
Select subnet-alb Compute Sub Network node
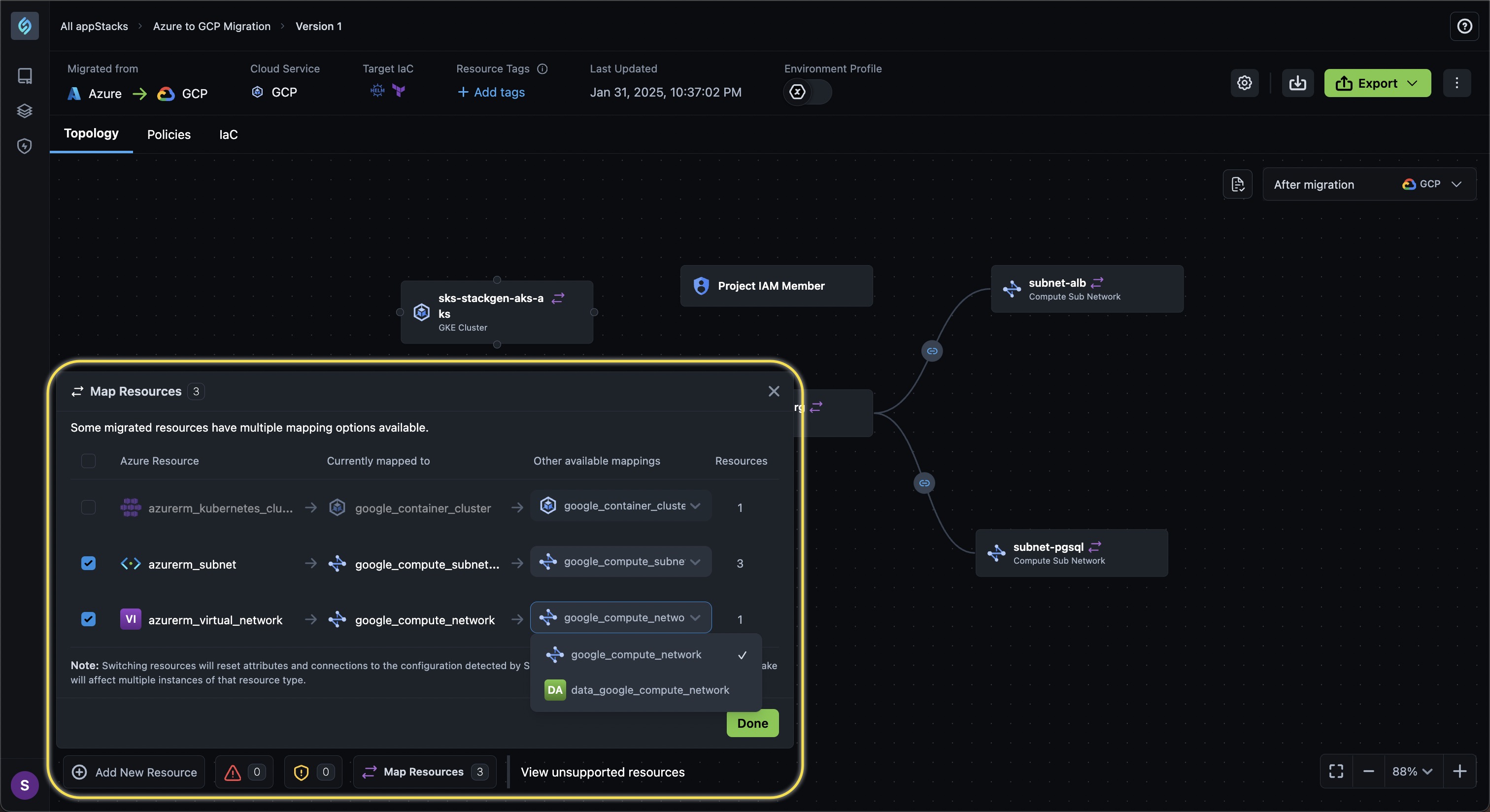click(1087, 289)
